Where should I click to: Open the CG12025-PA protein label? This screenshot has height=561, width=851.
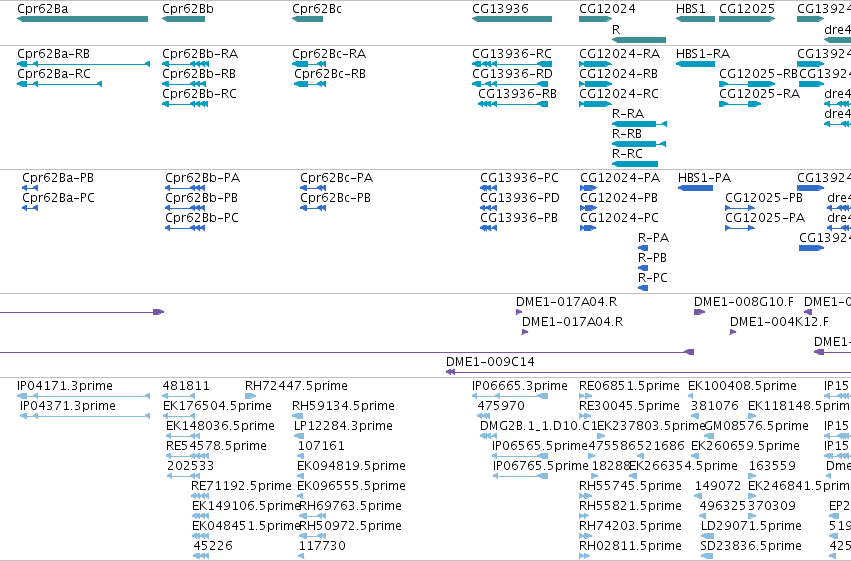coord(765,218)
